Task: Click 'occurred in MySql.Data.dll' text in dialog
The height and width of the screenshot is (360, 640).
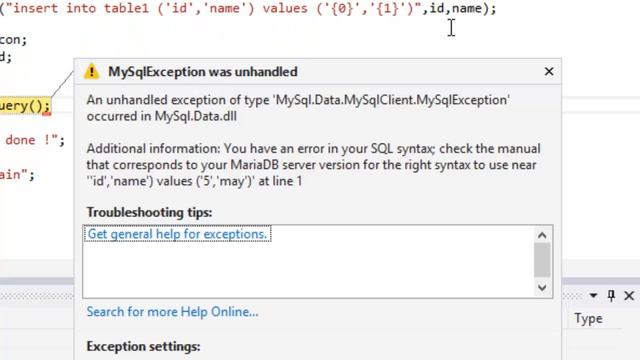Action: click(x=162, y=116)
